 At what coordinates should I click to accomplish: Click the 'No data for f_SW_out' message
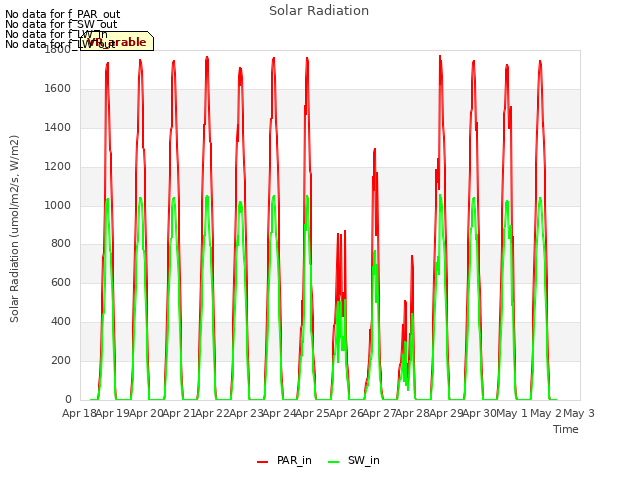point(61,24)
